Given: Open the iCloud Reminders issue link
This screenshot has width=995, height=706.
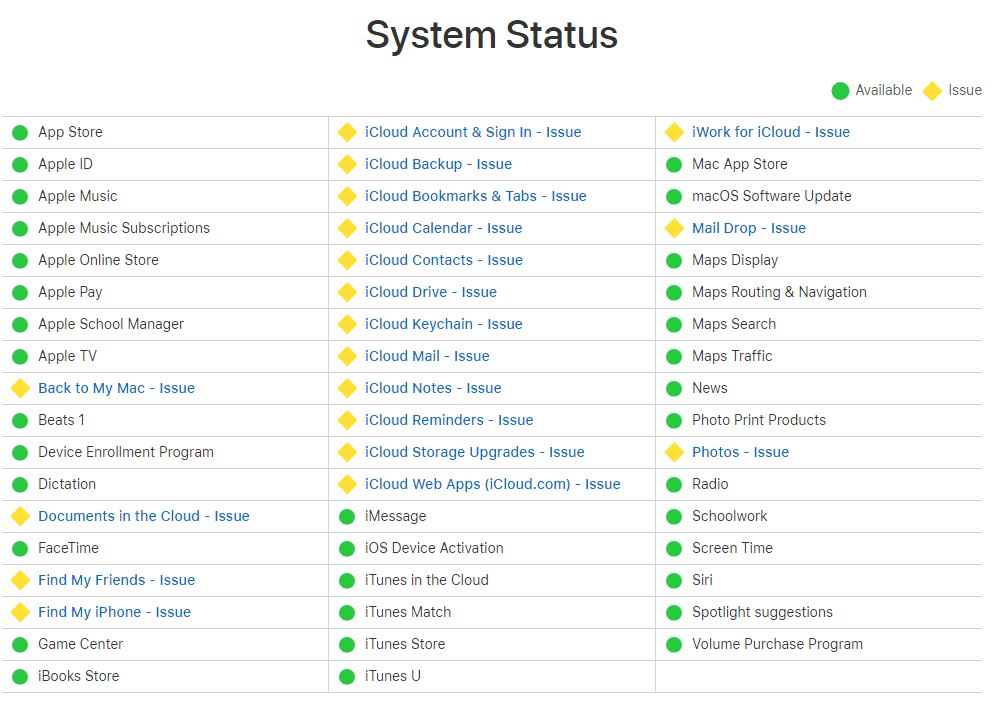Looking at the screenshot, I should click(x=449, y=420).
